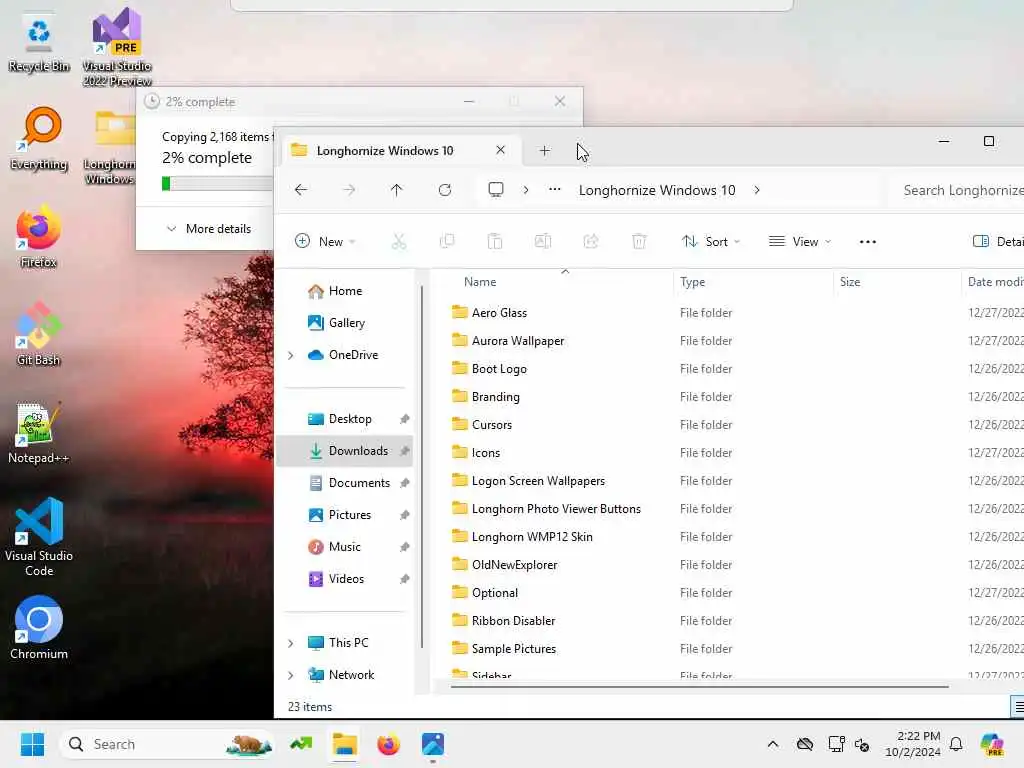
Task: Open the Everything search desktop icon
Action: pyautogui.click(x=39, y=138)
